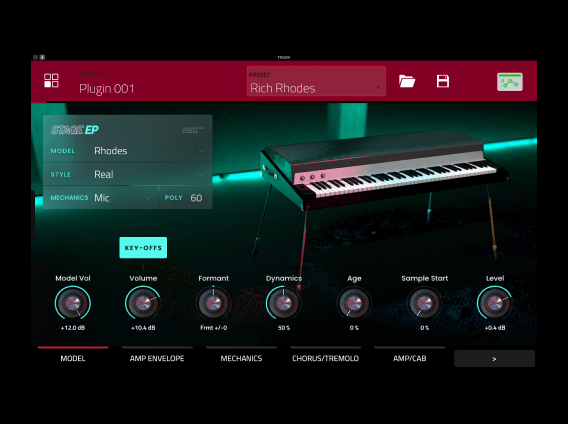Click the green automation graph icon
Image resolution: width=568 pixels, height=424 pixels.
(510, 82)
